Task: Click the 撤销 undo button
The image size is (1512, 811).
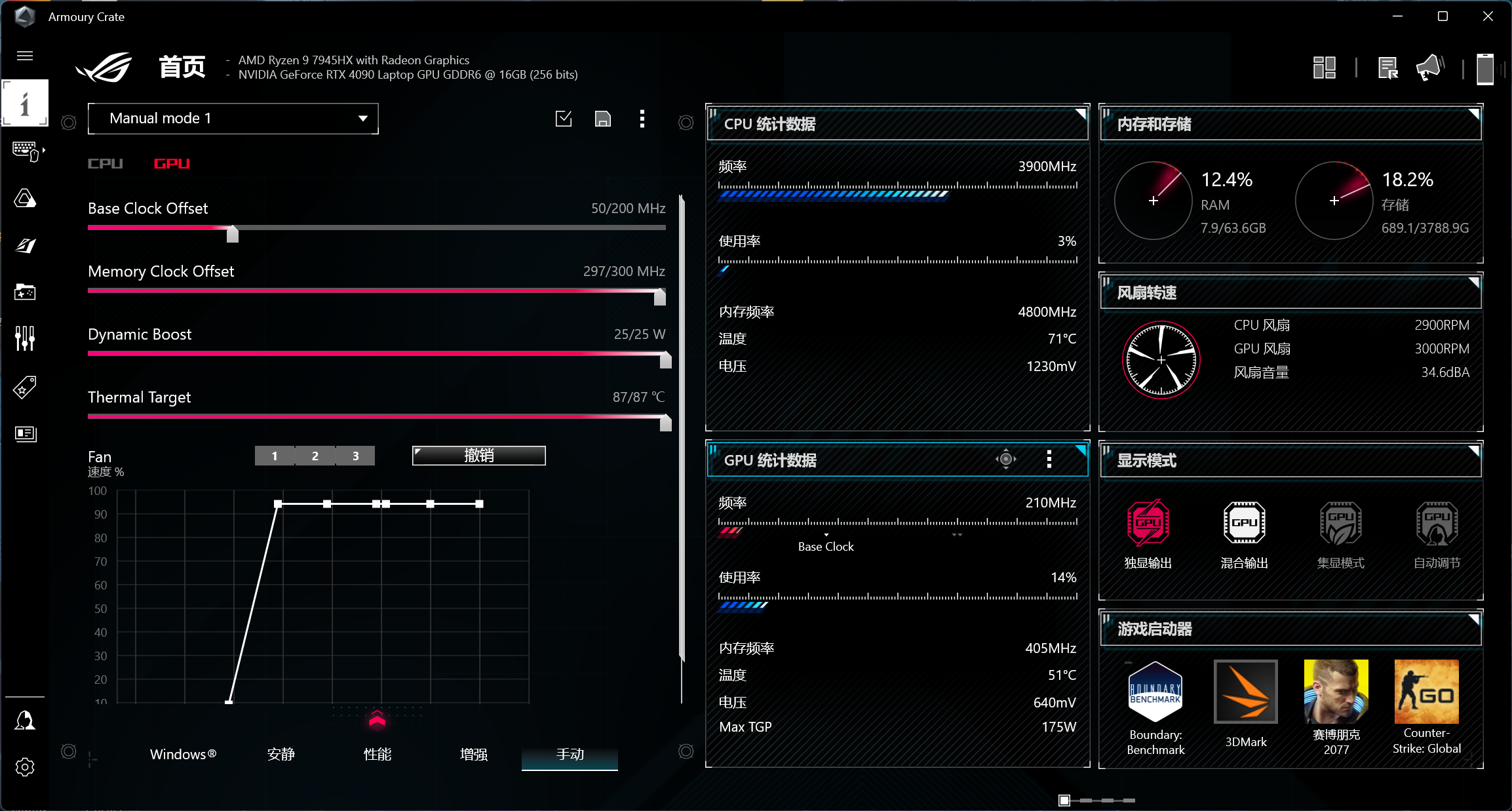Action: point(479,456)
